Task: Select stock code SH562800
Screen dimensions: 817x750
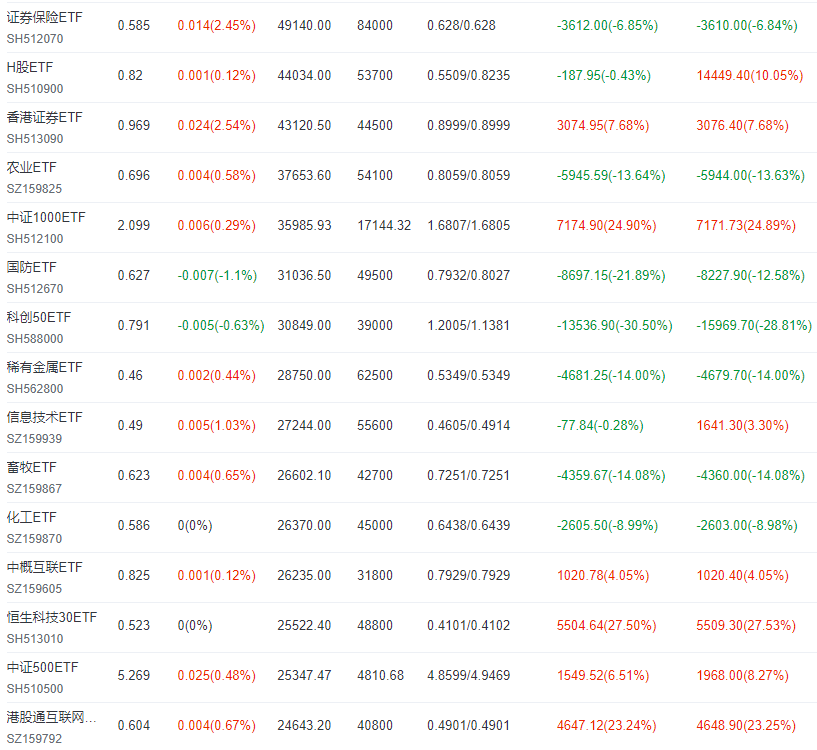Action: (x=35, y=389)
